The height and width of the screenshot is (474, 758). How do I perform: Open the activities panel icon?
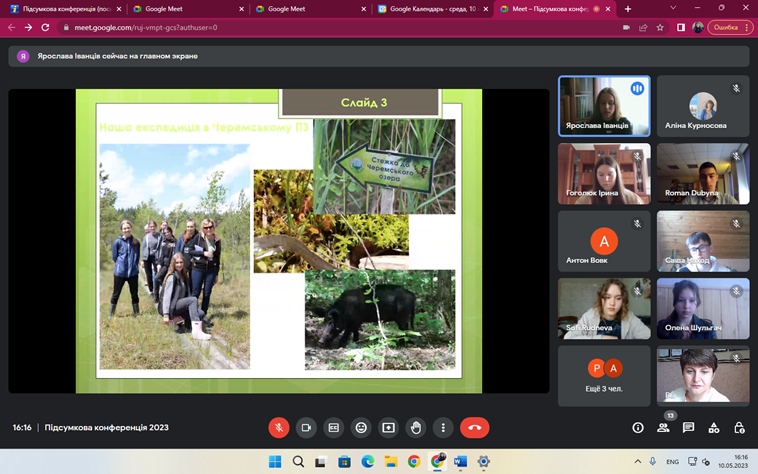pos(714,428)
